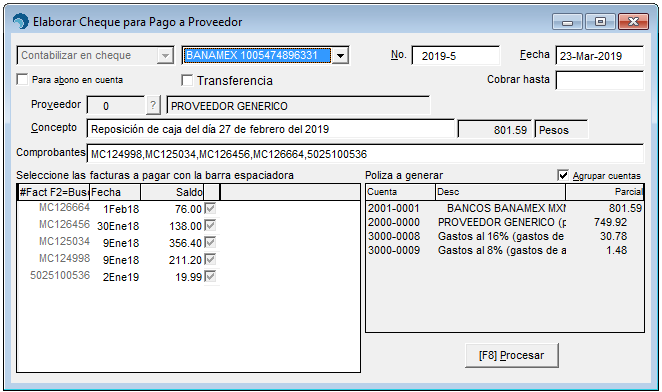Click the Parcial column header
662x392 pixels.
pos(605,192)
